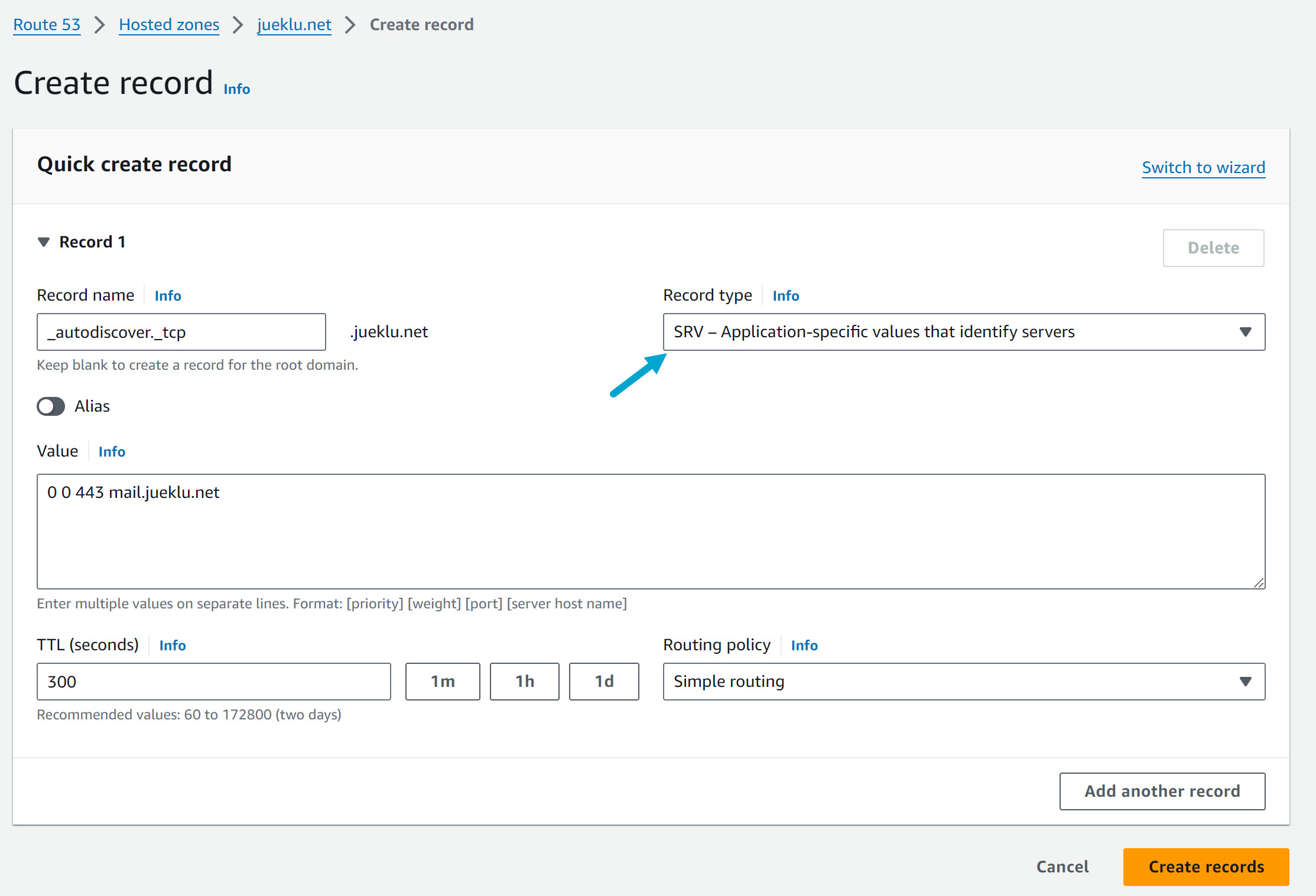Switch to wizard mode
This screenshot has height=896, width=1316.
tap(1203, 168)
